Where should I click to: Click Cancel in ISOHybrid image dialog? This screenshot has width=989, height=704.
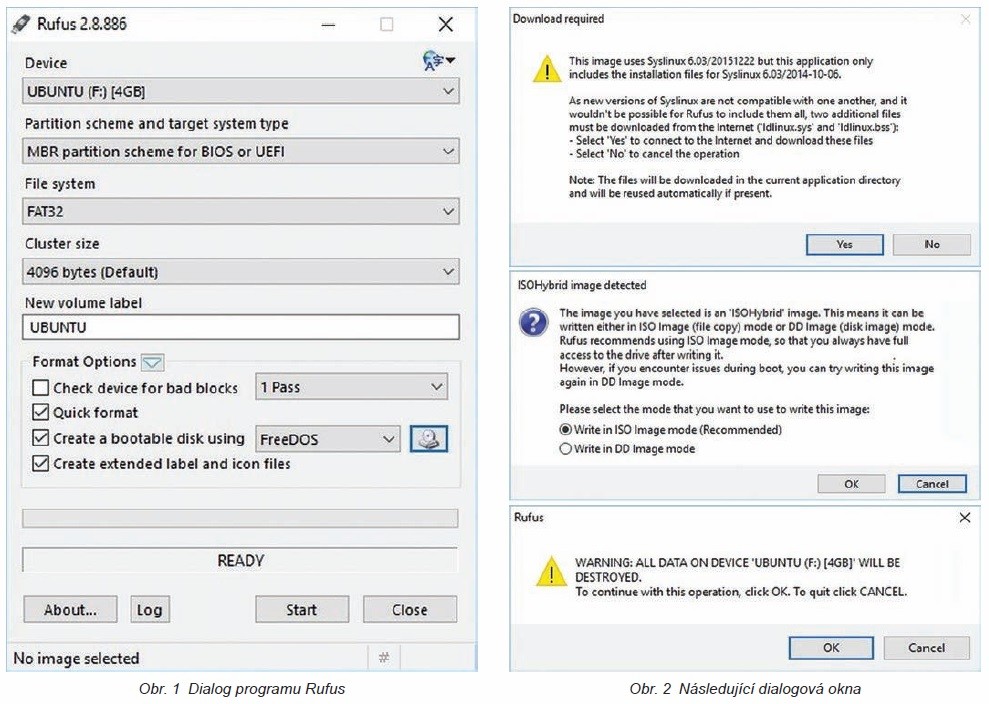[932, 484]
